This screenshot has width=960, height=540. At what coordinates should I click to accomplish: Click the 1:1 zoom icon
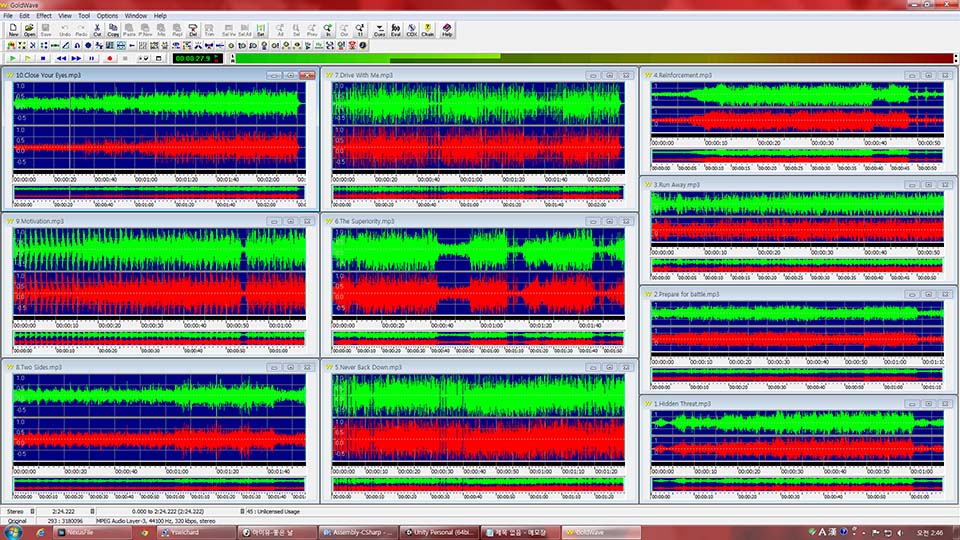359,30
